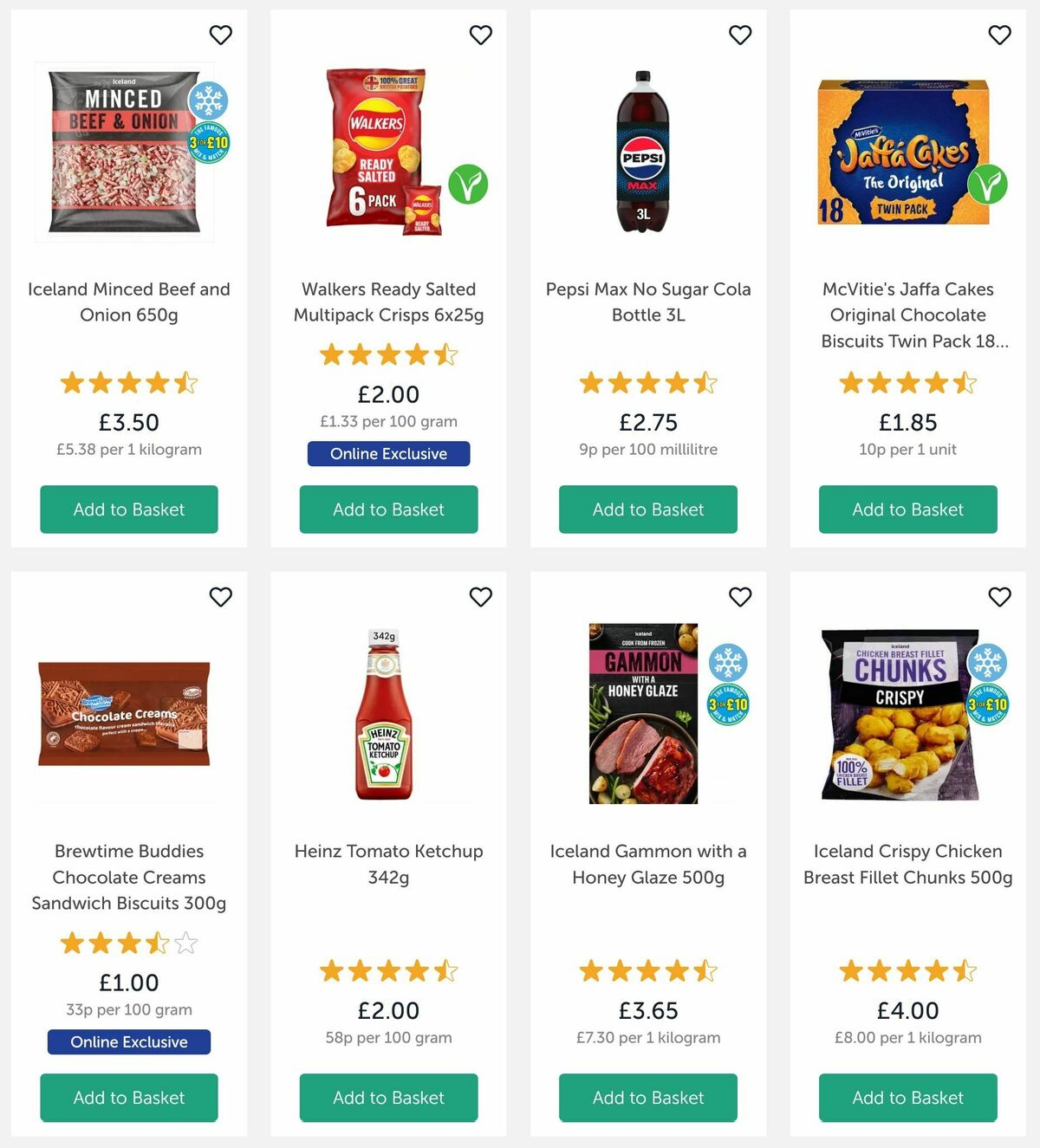Favorite the Heinz Tomato Ketchup product
1040x1148 pixels.
click(480, 597)
